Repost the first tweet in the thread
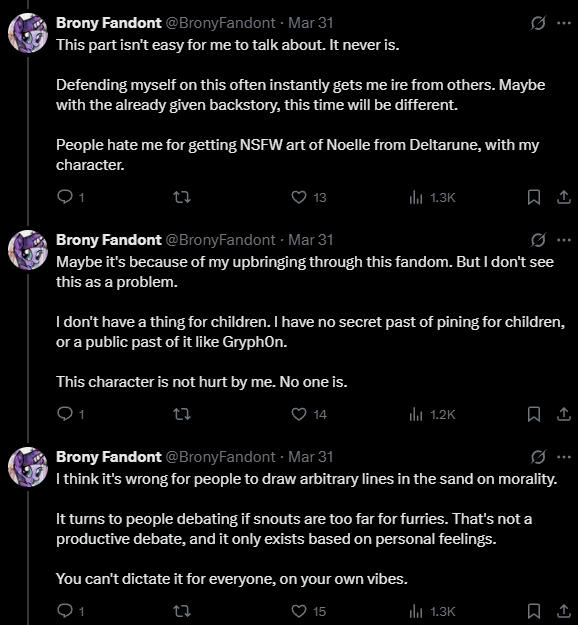578x625 pixels. coord(182,197)
